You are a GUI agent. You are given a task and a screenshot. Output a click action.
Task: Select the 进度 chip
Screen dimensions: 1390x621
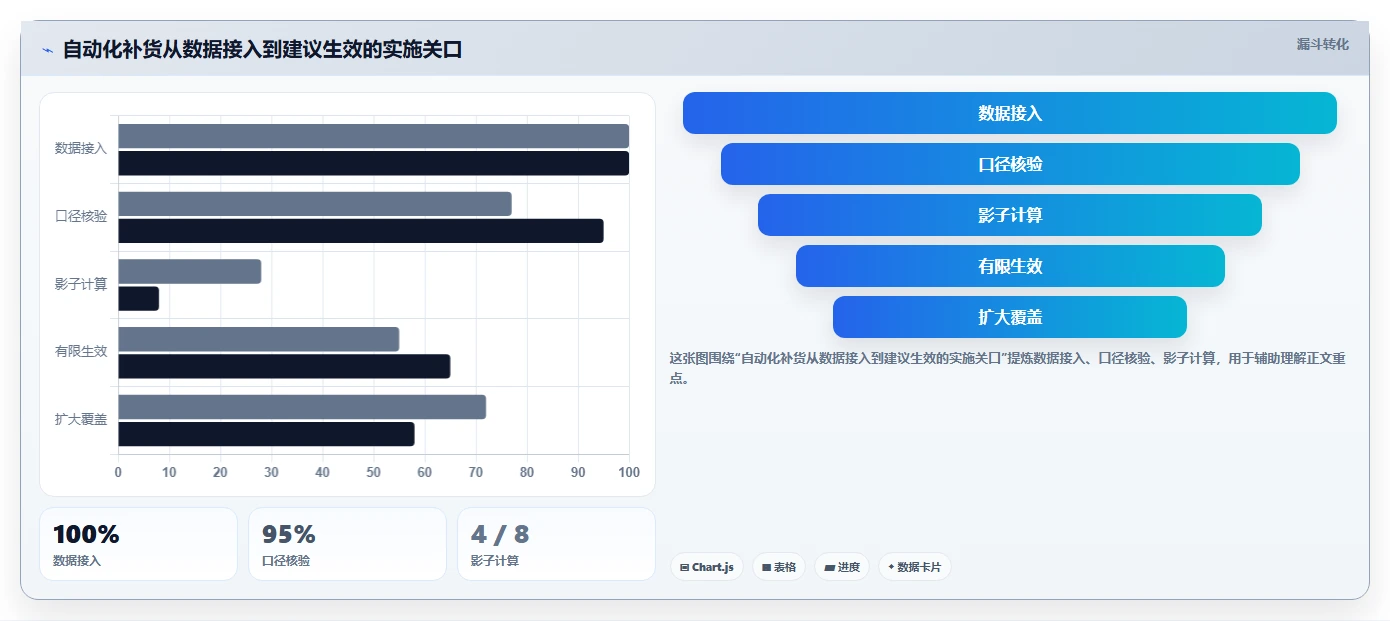pos(842,567)
